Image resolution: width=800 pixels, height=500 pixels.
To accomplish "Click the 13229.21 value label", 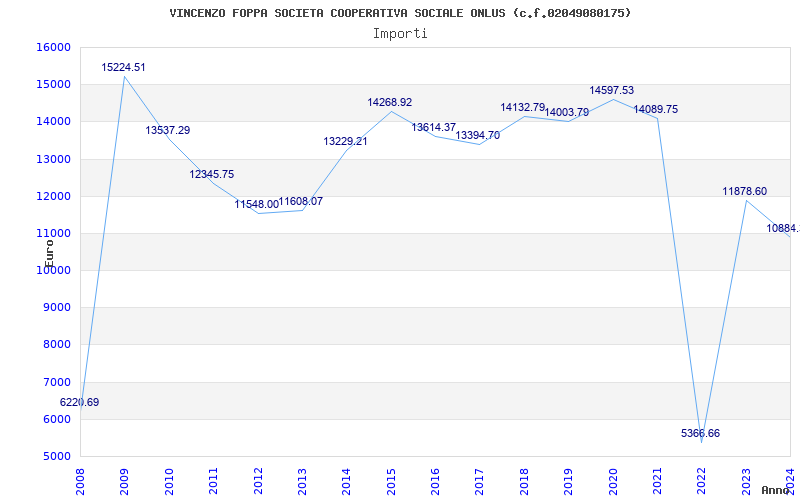I will click(x=345, y=141).
